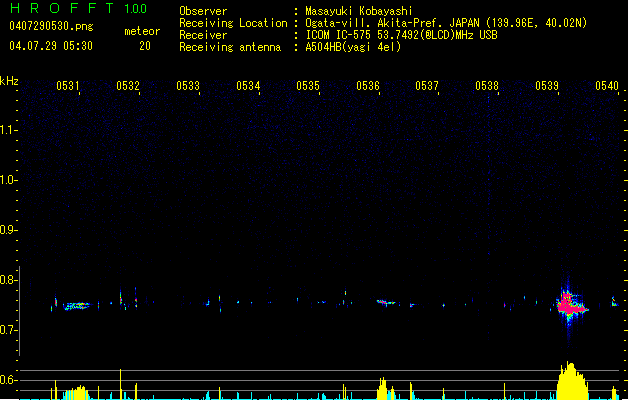This screenshot has height=400, width=629.
Task: Click the 0539 time marker
Action: [547, 86]
